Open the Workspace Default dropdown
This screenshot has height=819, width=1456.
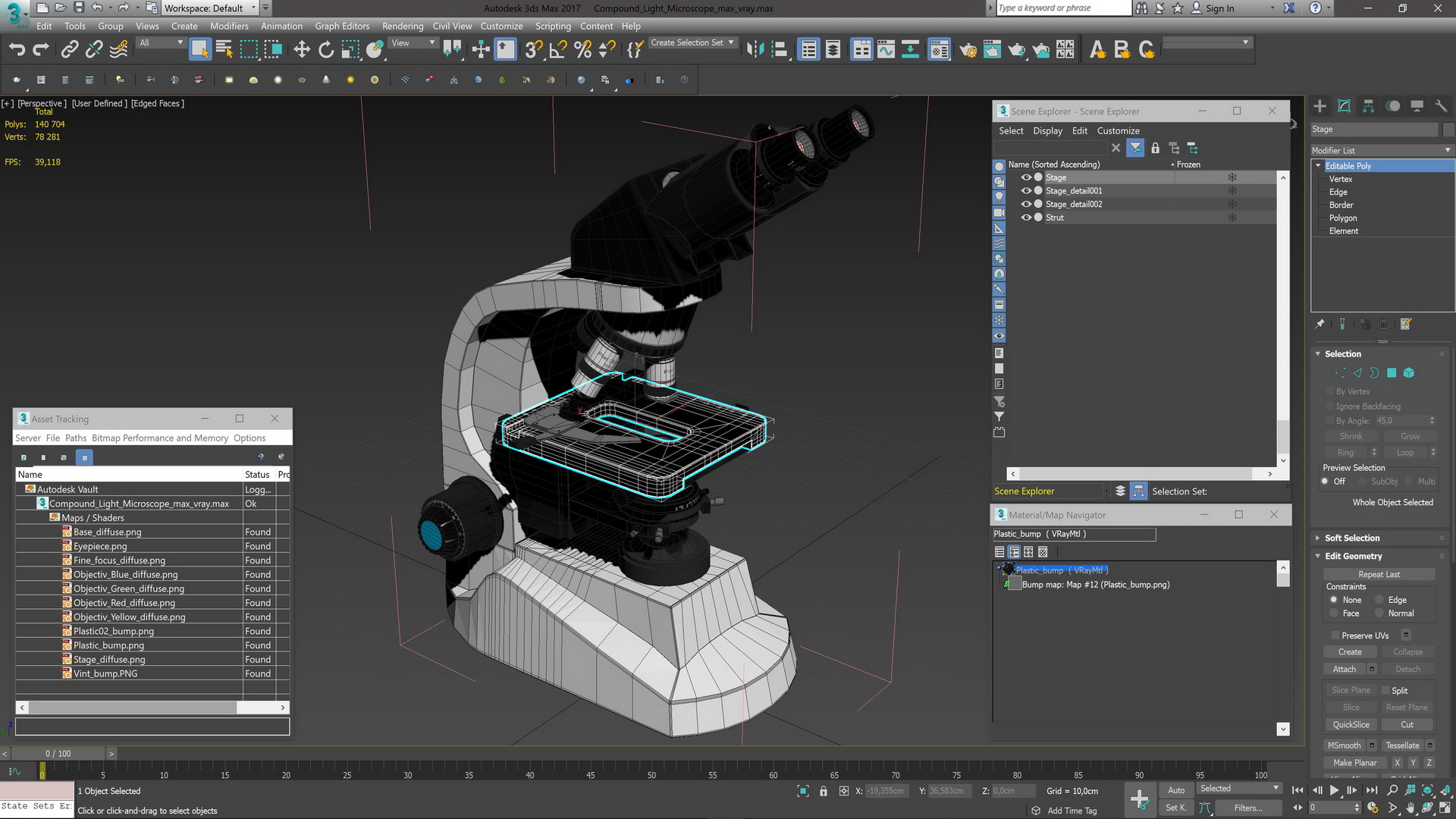(210, 8)
